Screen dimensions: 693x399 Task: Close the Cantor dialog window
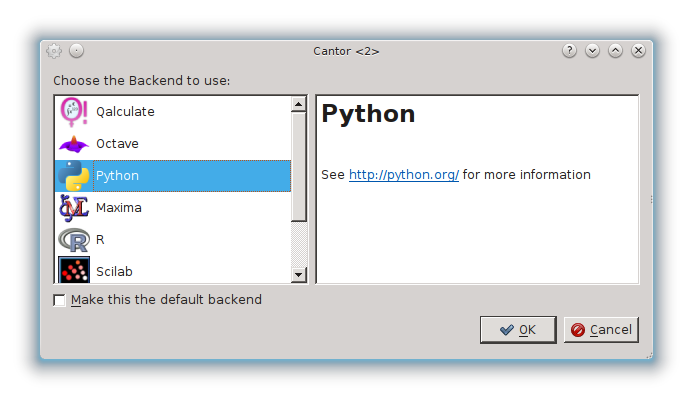pos(638,51)
